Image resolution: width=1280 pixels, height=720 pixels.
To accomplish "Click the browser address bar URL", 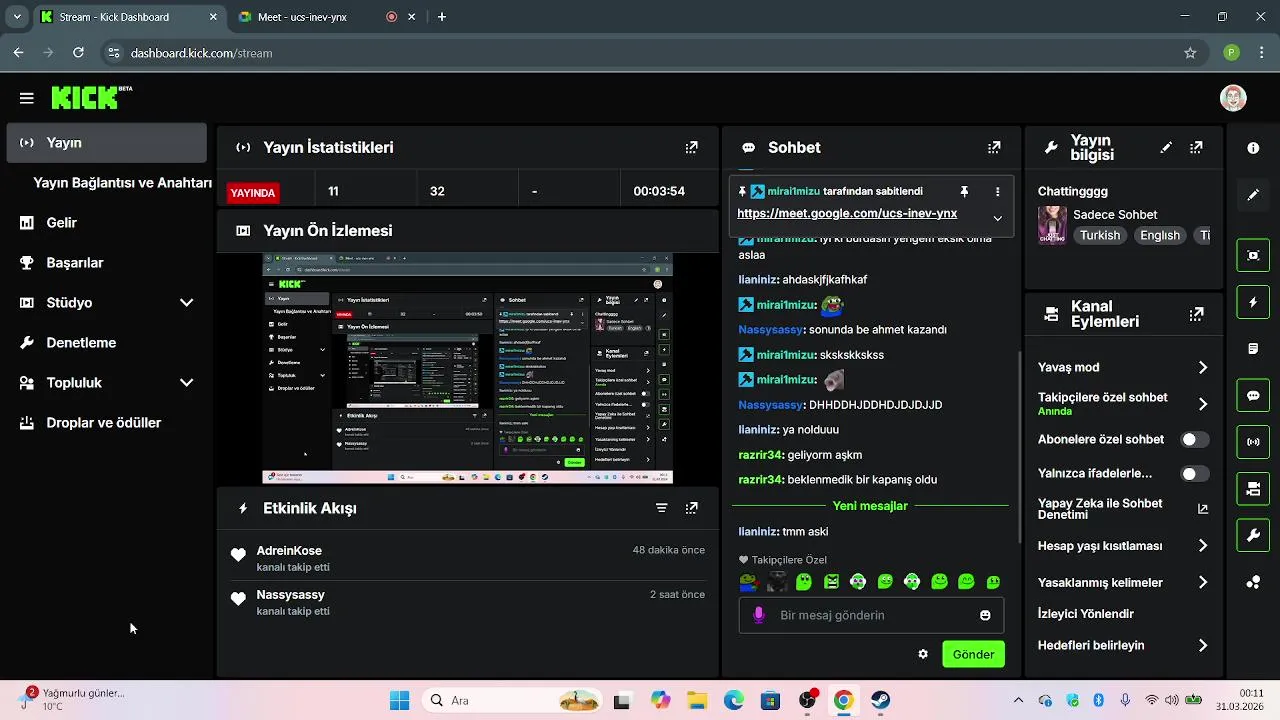I will coord(201,53).
